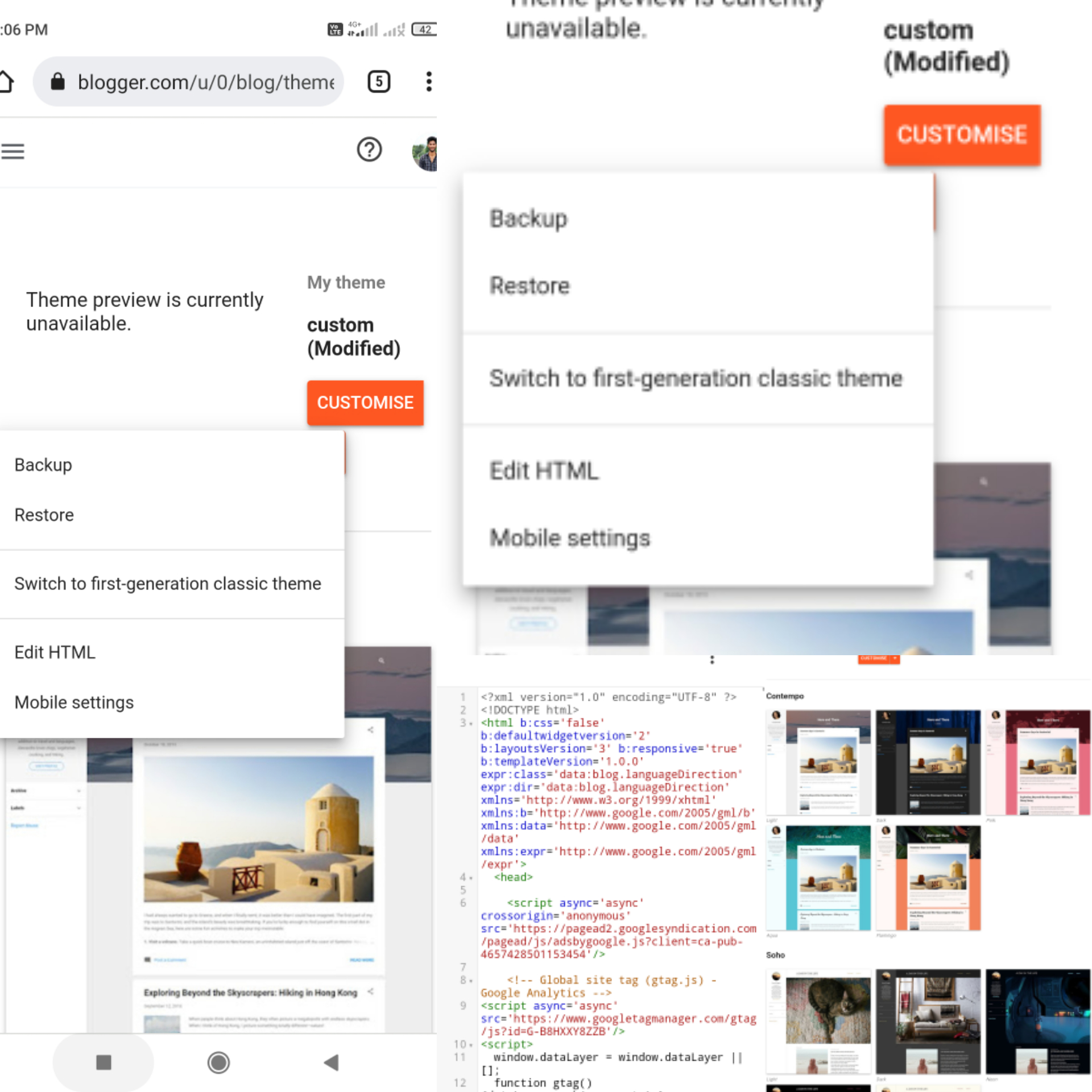Screen dimensions: 1092x1092
Task: Choose Backup in the enlarged popup menu
Action: pos(698,218)
